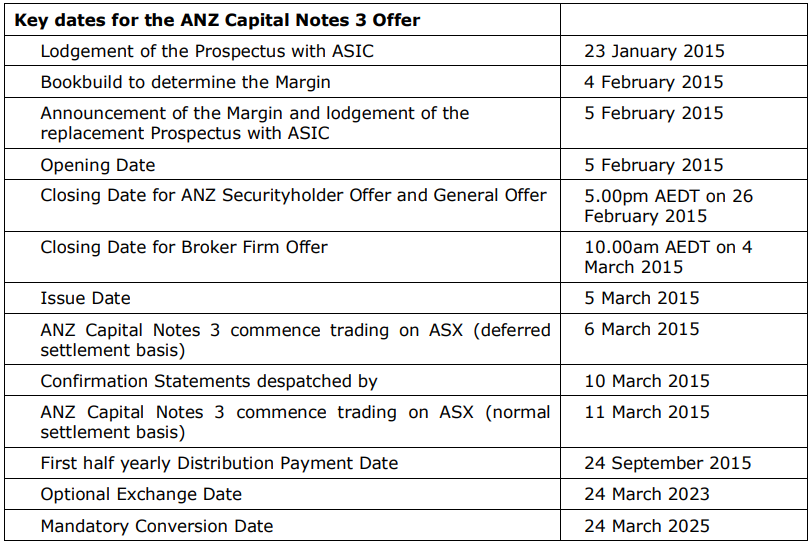Click the date 24 September 2015
This screenshot has height=544, width=811.
[667, 463]
